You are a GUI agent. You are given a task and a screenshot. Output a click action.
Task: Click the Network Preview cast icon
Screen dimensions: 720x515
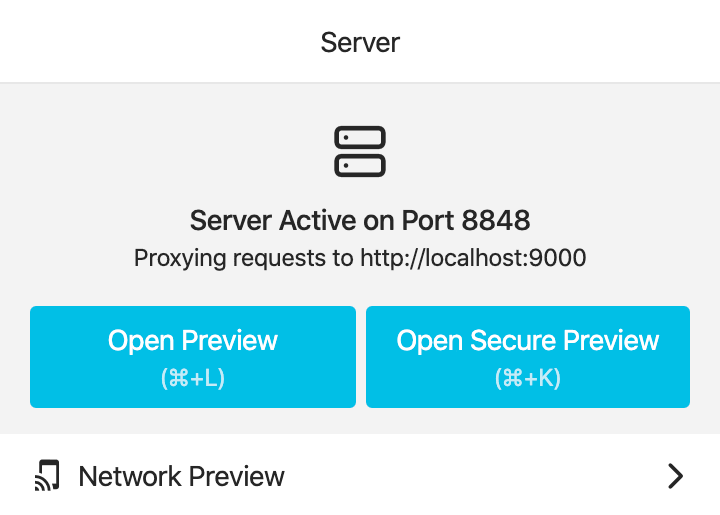coord(47,476)
